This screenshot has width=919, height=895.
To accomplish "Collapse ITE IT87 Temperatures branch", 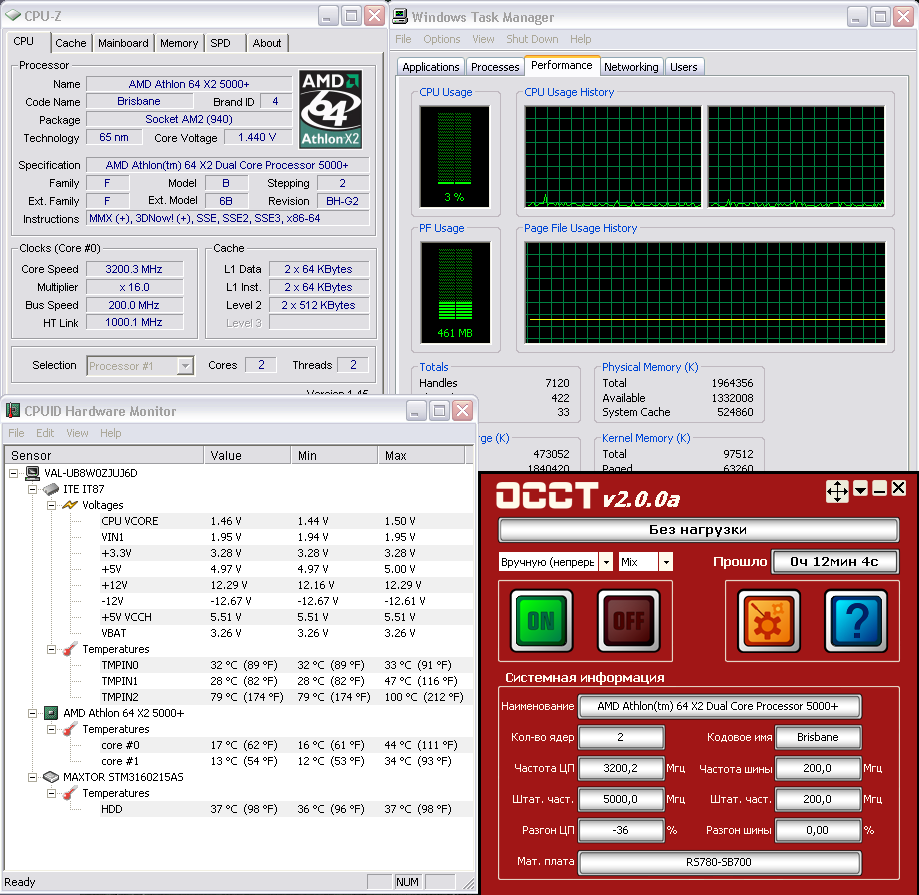I will click(x=51, y=649).
